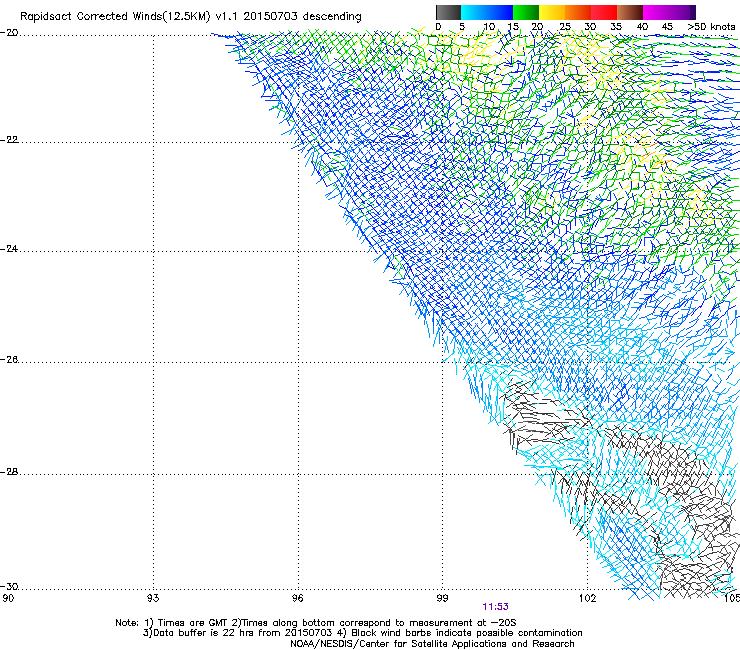
Task: Click the note line 'Data buffer is 22 hrs'
Action: tap(202, 633)
